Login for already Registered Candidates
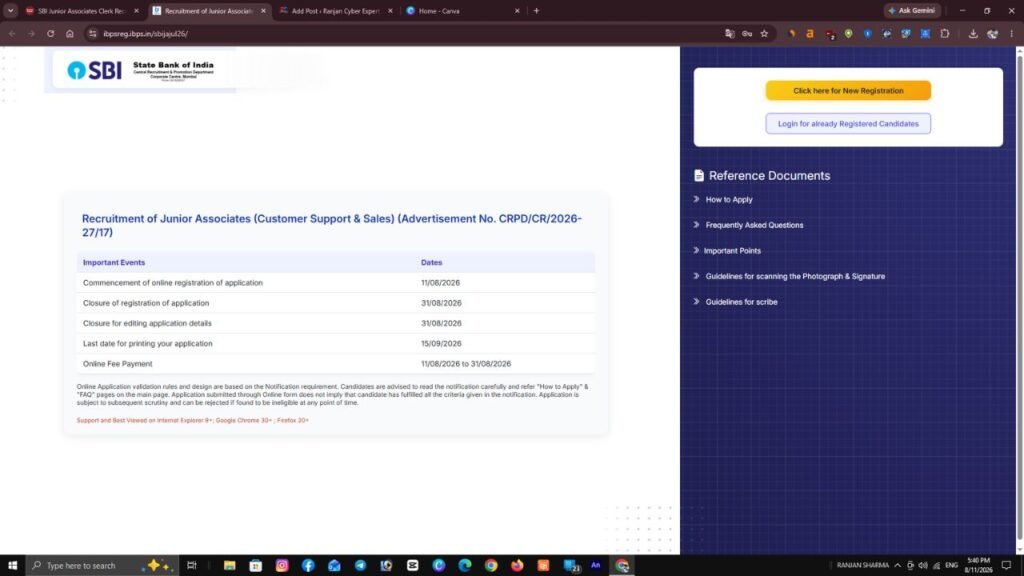 coord(848,123)
